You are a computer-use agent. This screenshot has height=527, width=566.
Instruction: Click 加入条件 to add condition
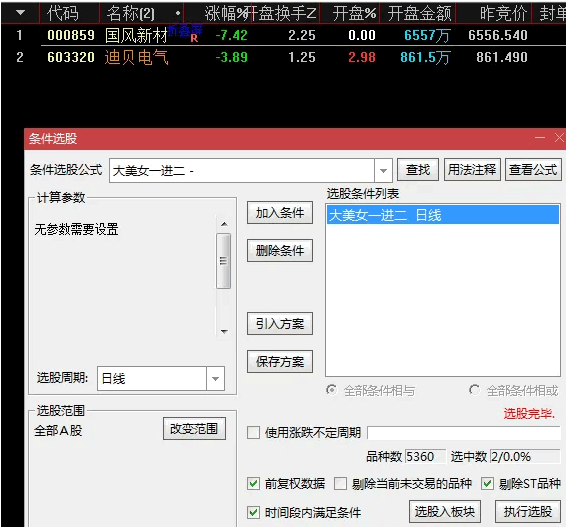point(280,213)
